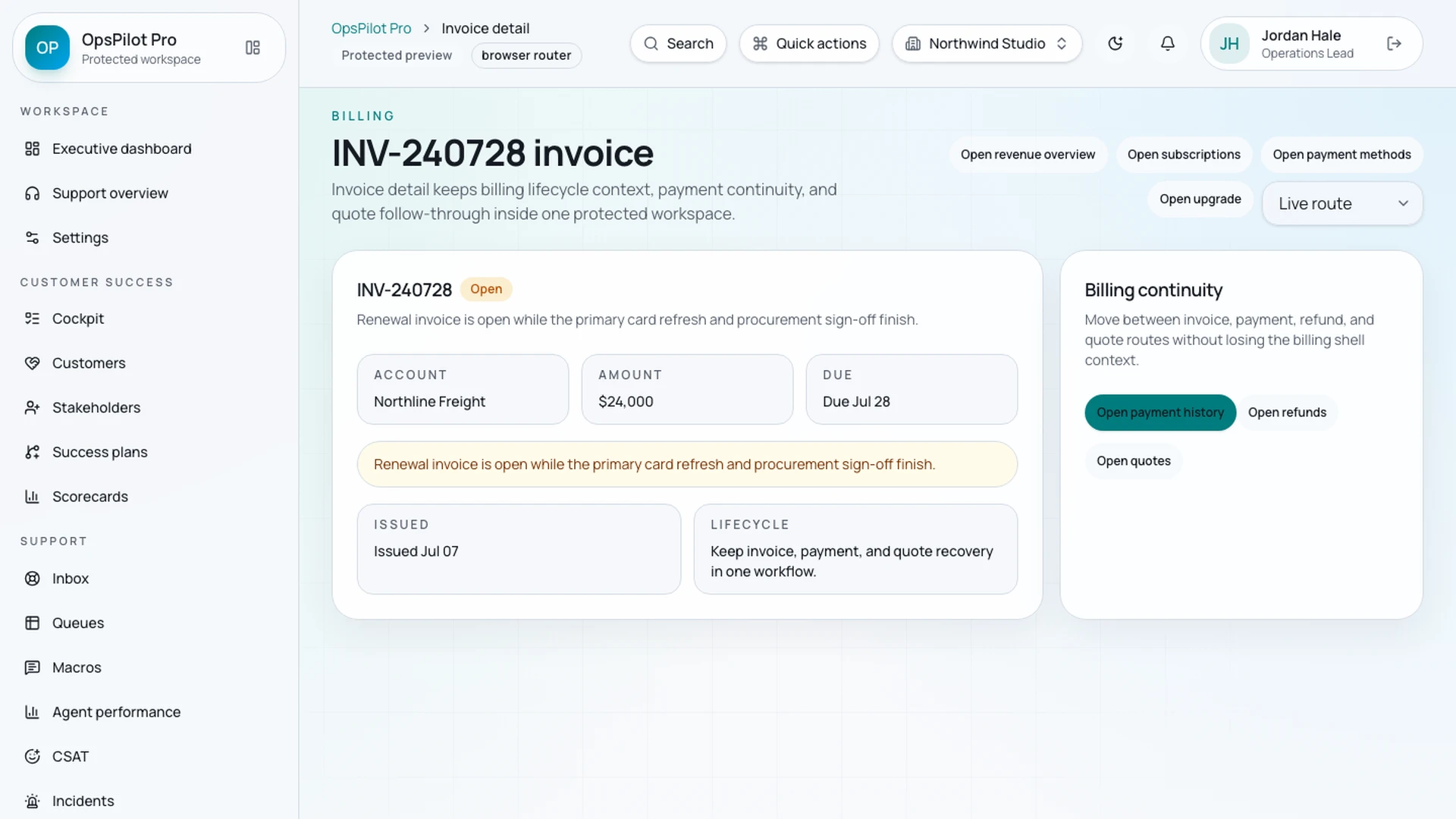1456x819 pixels.
Task: Click the Issued Jul 07 value
Action: [x=416, y=551]
